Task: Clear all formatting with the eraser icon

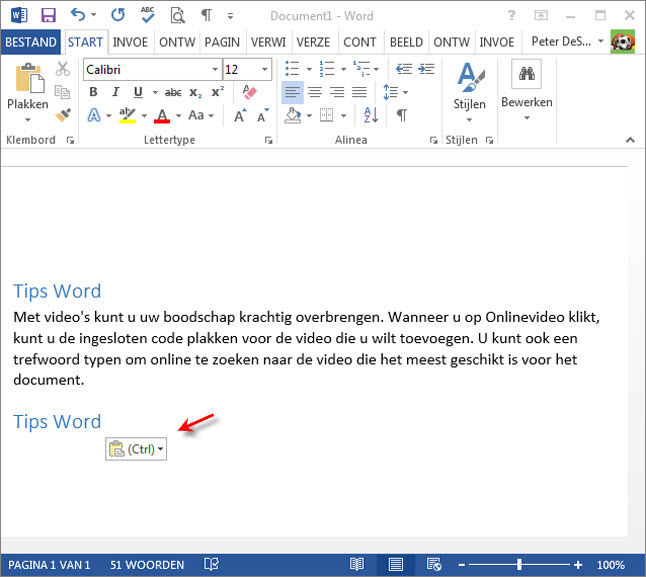Action: 249,92
